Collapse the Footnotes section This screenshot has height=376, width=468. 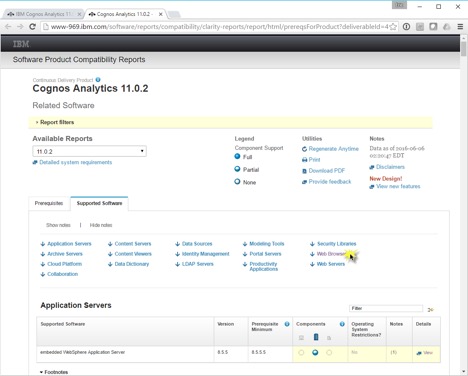click(x=54, y=372)
